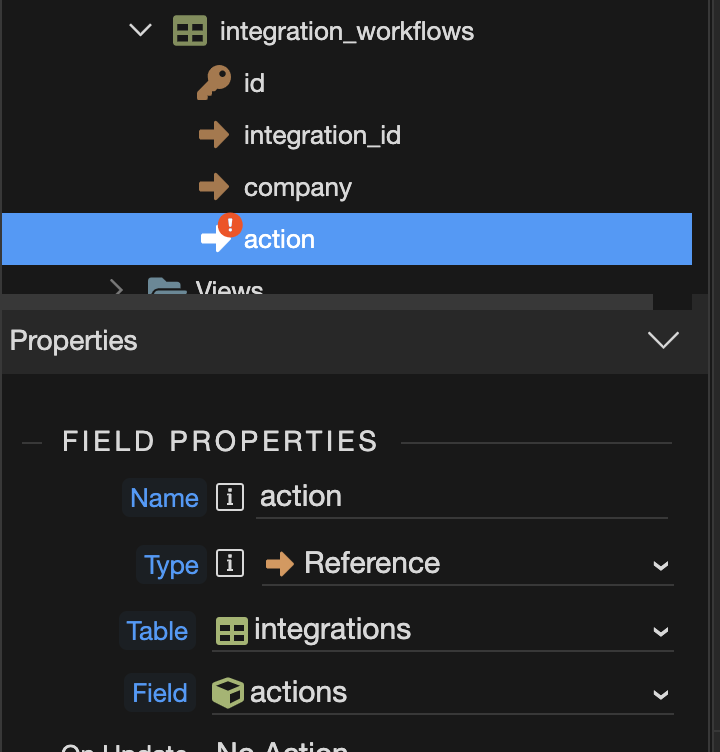Collapse the Properties panel with chevron
Image resolution: width=720 pixels, height=752 pixels.
663,341
